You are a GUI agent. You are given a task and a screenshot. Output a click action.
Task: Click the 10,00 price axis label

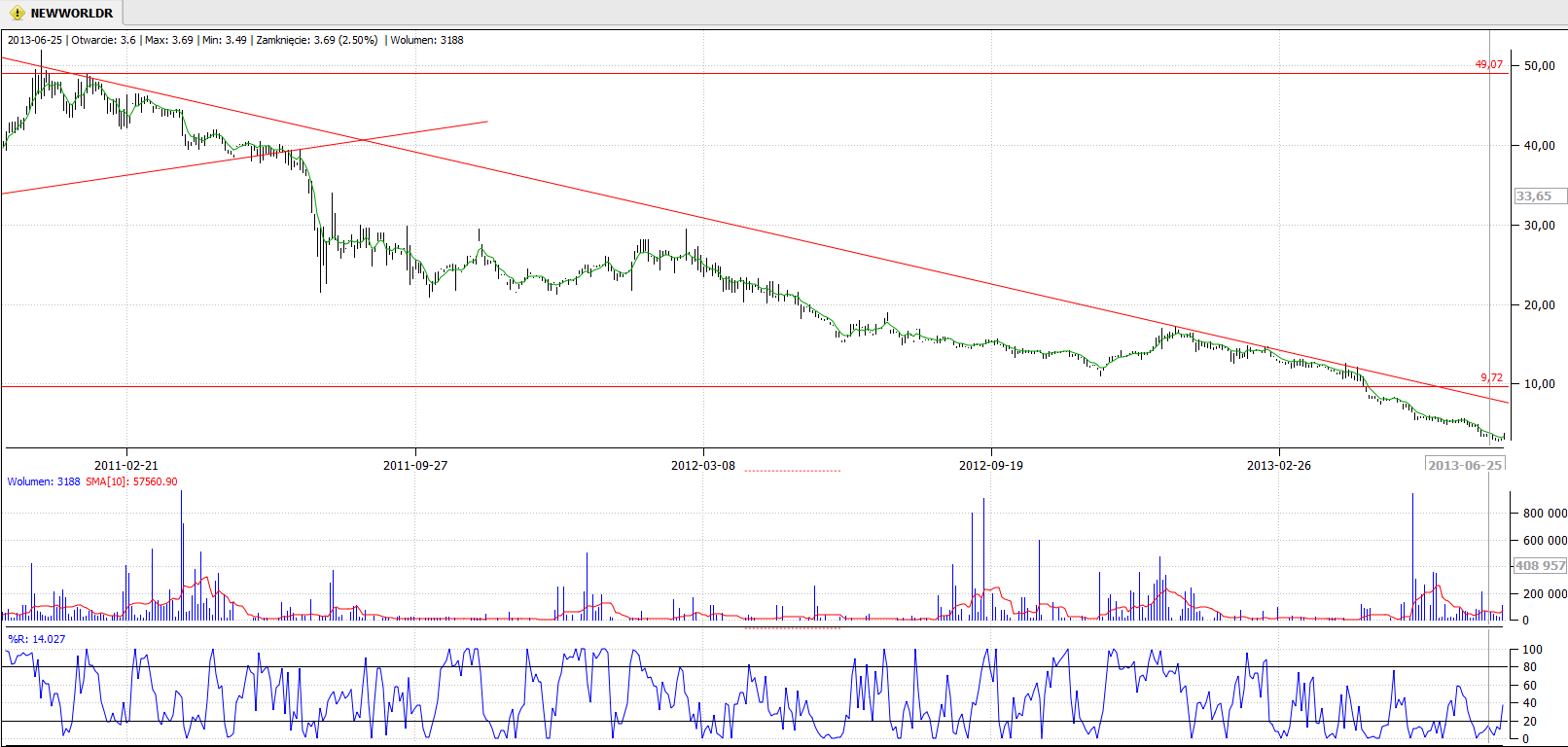pos(1540,383)
